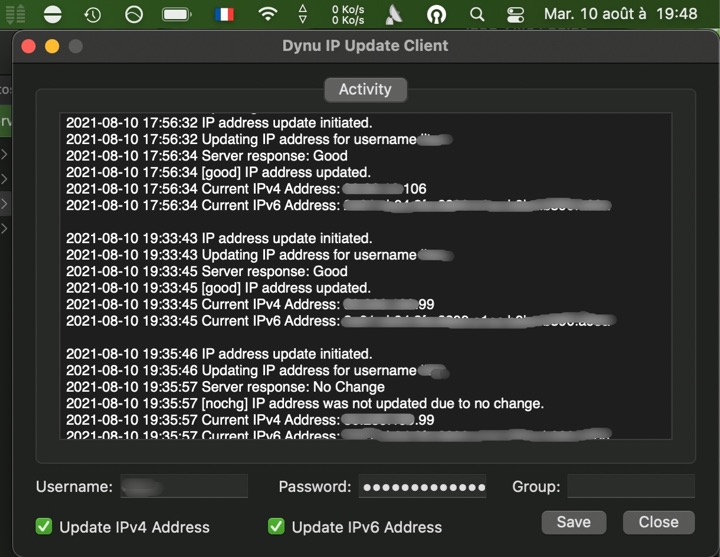
Task: Focus the Password field
Action: coord(422,487)
